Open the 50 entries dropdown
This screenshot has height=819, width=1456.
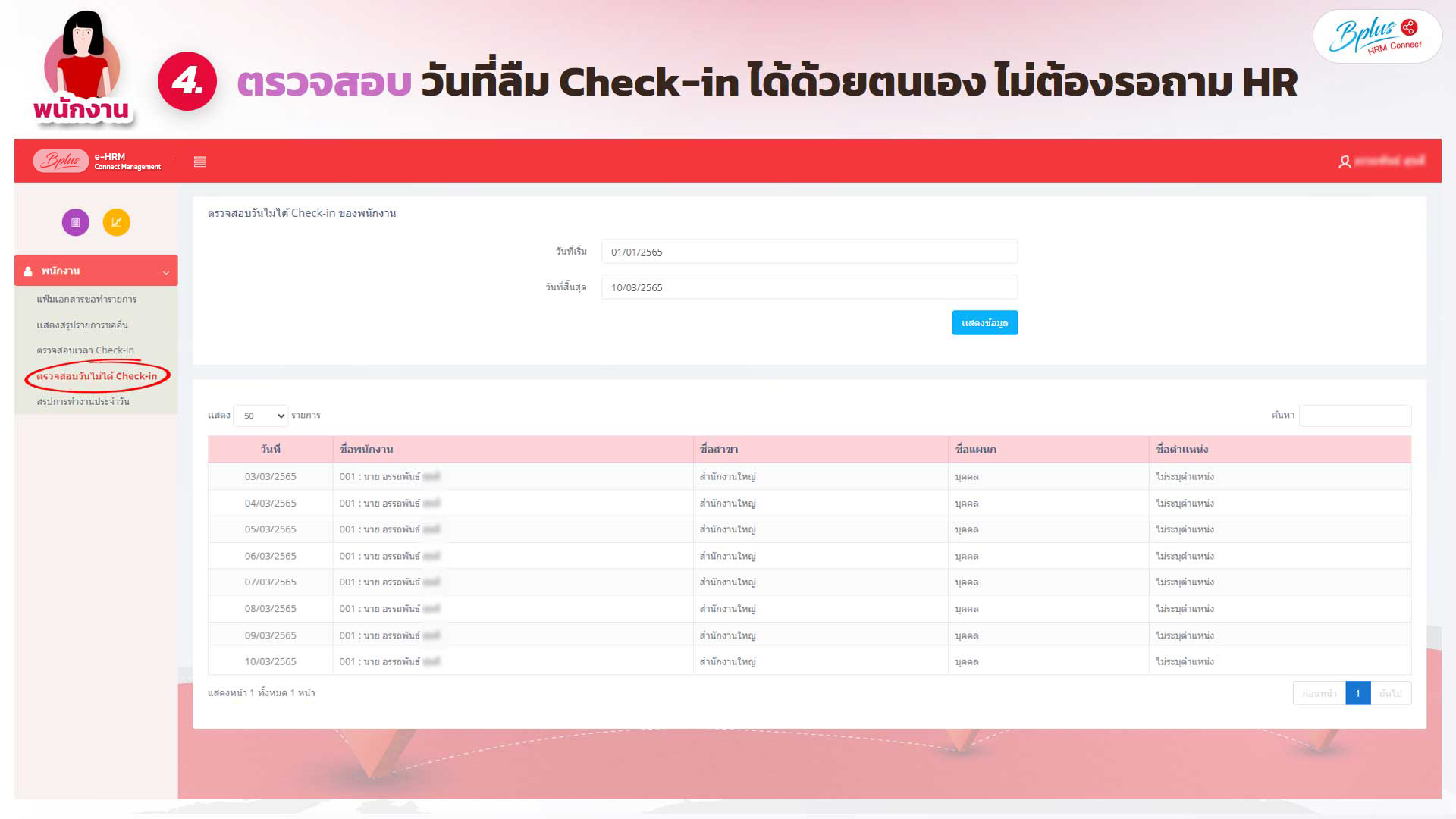[261, 416]
